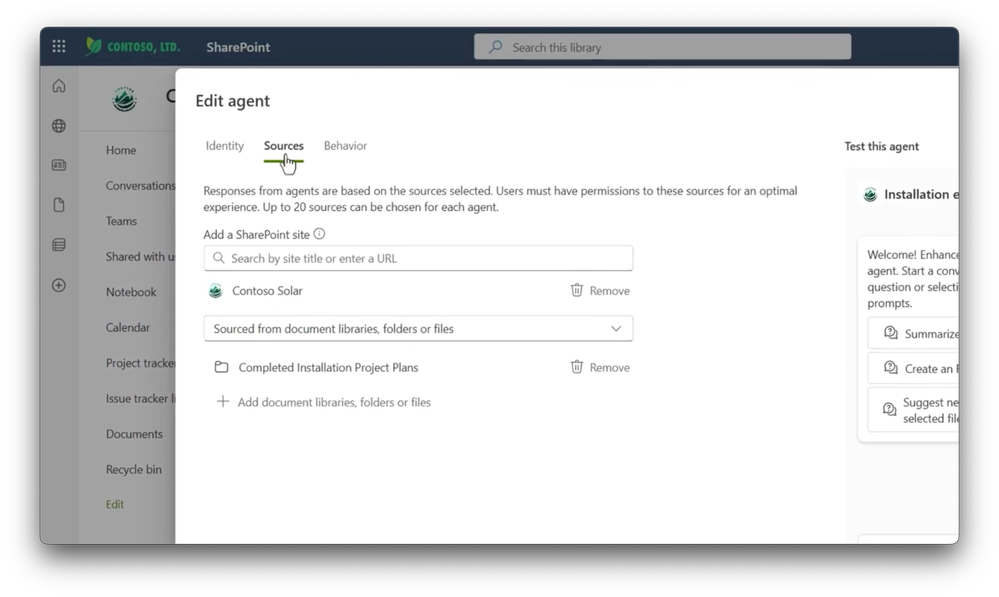The width and height of the screenshot is (999, 597).
Task: Click chat icon on Create an prompt
Action: click(x=890, y=368)
